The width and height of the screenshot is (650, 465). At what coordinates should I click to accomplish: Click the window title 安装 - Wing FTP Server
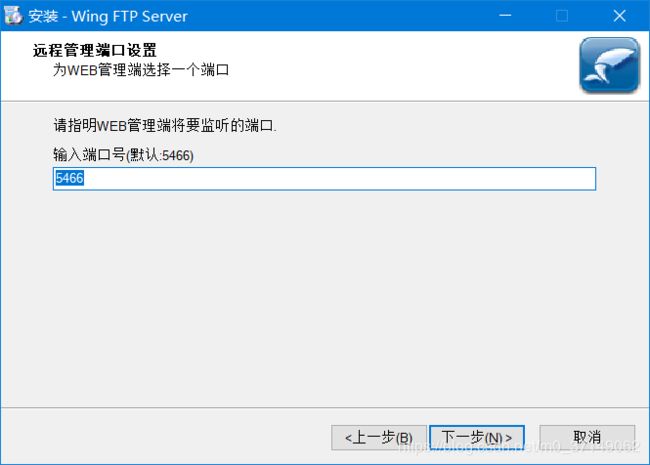[x=108, y=16]
